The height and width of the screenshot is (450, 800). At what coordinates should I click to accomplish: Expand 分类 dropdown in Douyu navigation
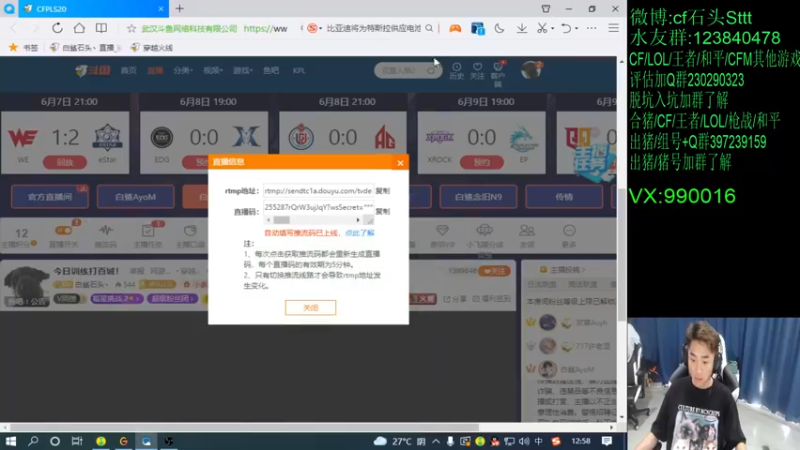(x=183, y=70)
